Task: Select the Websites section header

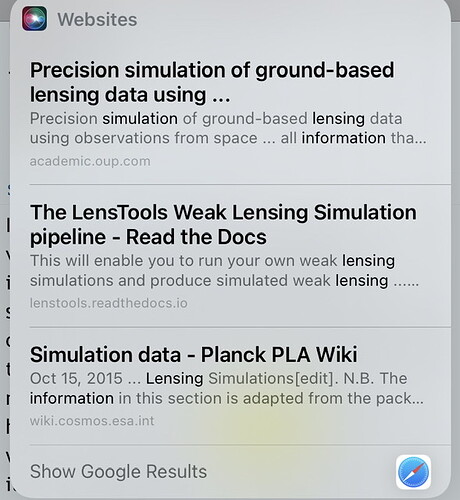Action: point(79,19)
